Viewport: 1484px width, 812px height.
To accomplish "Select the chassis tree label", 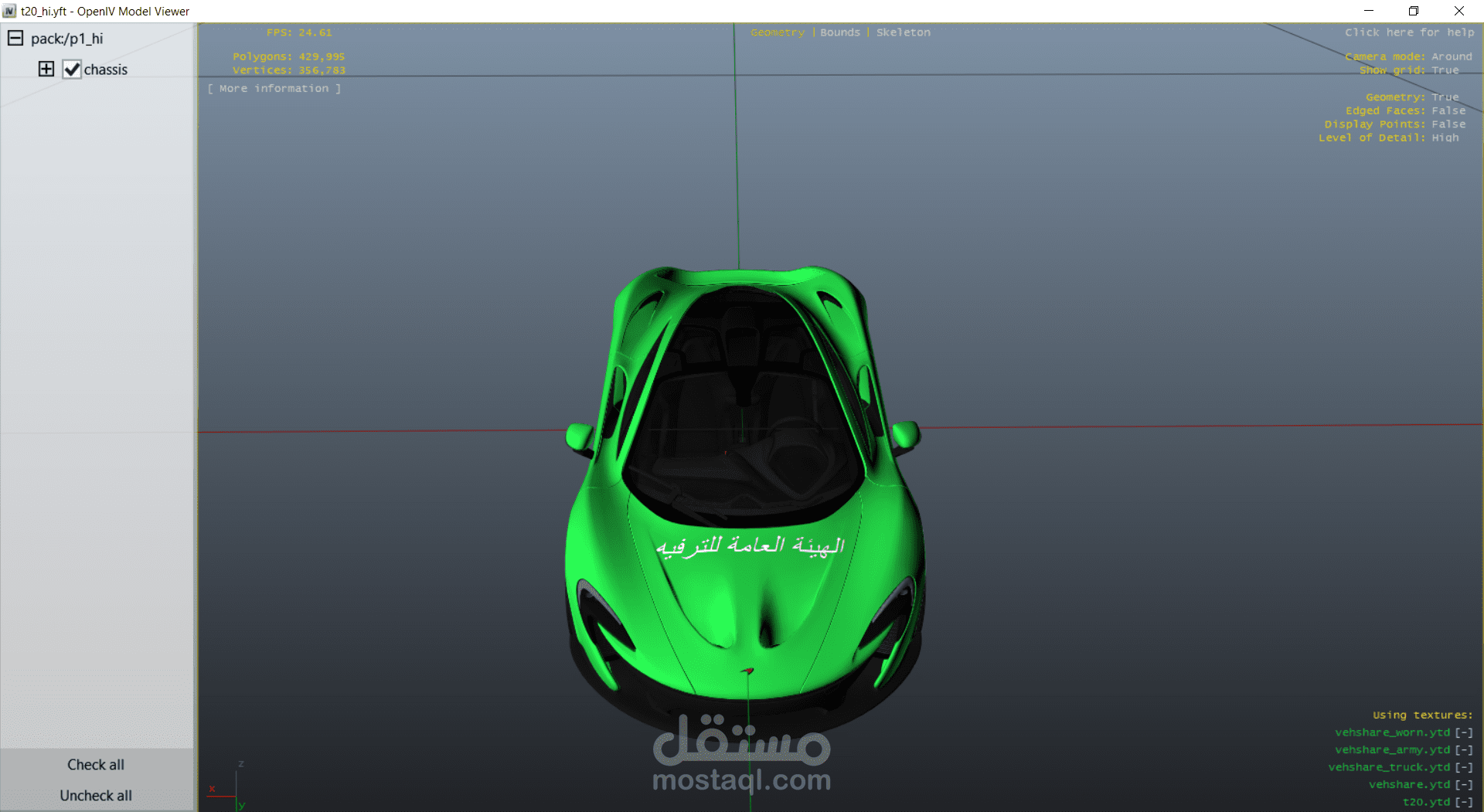I will pos(106,70).
